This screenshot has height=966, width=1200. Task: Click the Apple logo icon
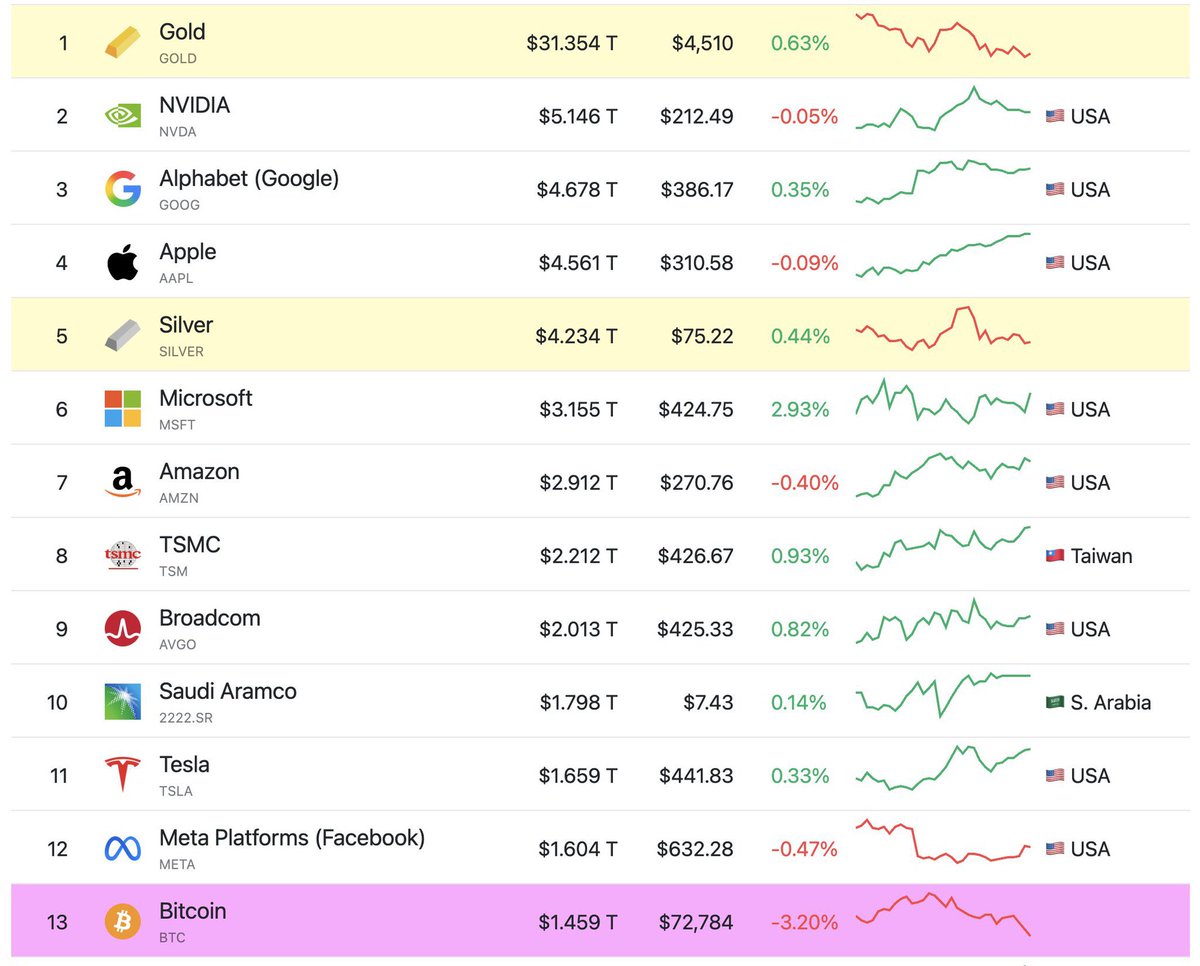tap(122, 262)
